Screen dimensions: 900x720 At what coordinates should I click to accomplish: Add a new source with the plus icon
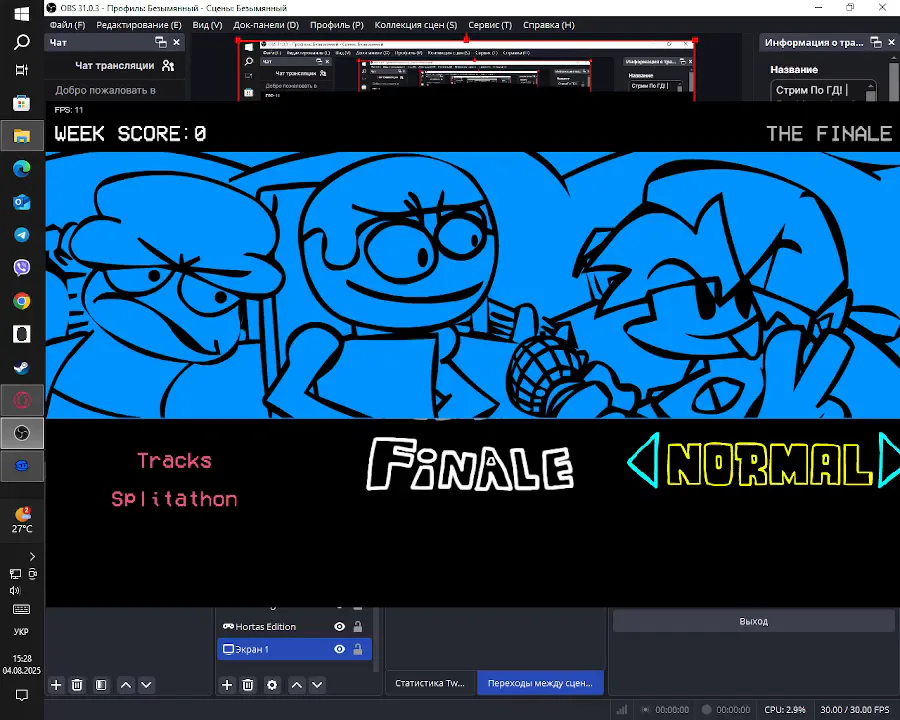coord(227,684)
